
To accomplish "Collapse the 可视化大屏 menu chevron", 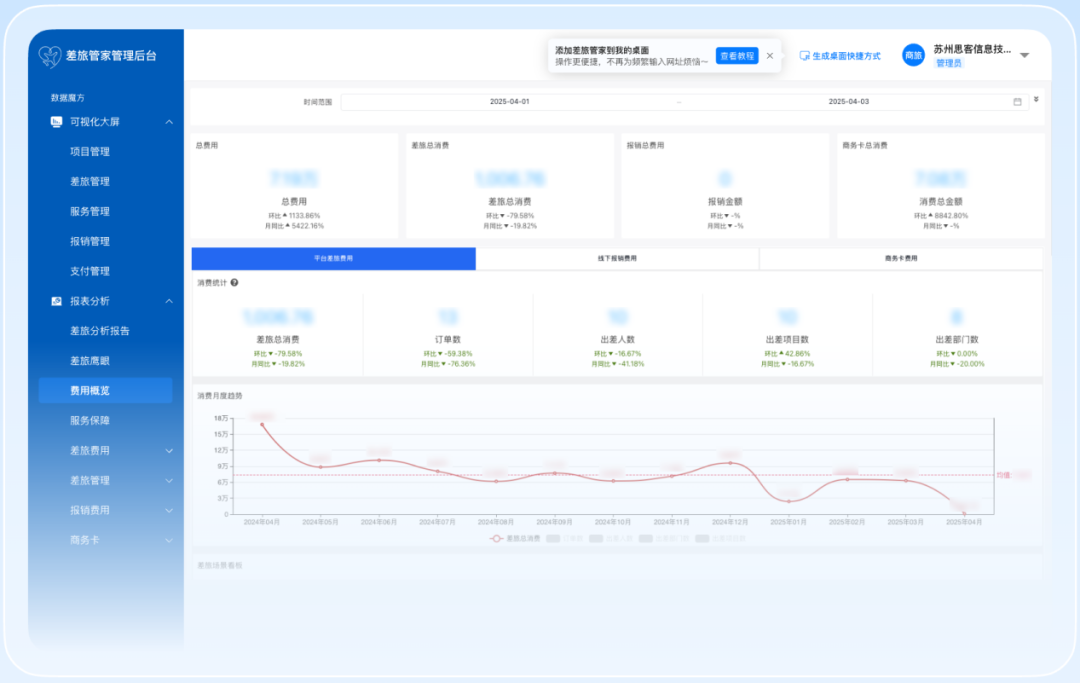I will coord(169,122).
